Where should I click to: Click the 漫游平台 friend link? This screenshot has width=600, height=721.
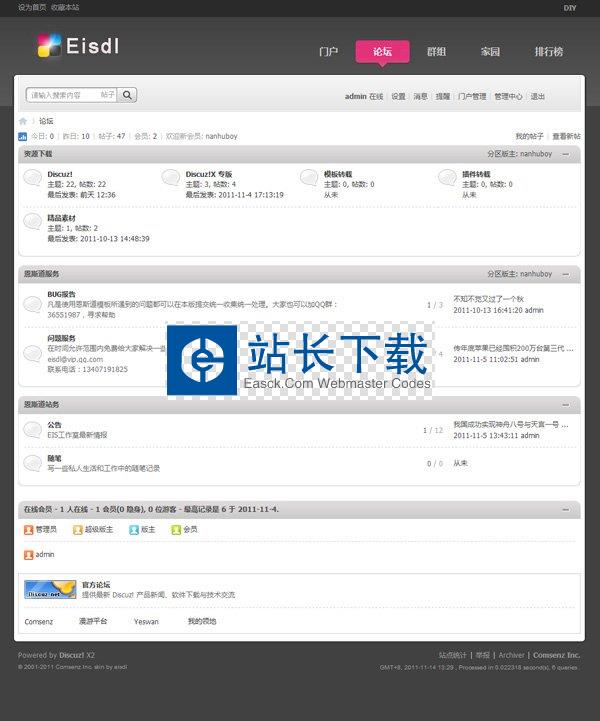click(93, 621)
